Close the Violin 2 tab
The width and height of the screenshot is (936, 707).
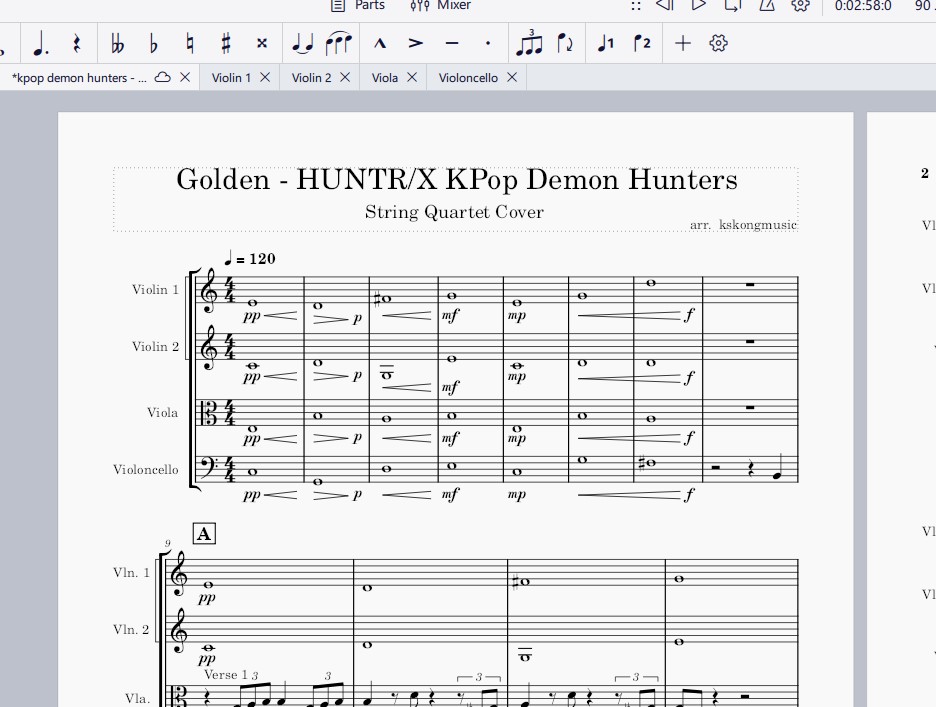(x=345, y=77)
